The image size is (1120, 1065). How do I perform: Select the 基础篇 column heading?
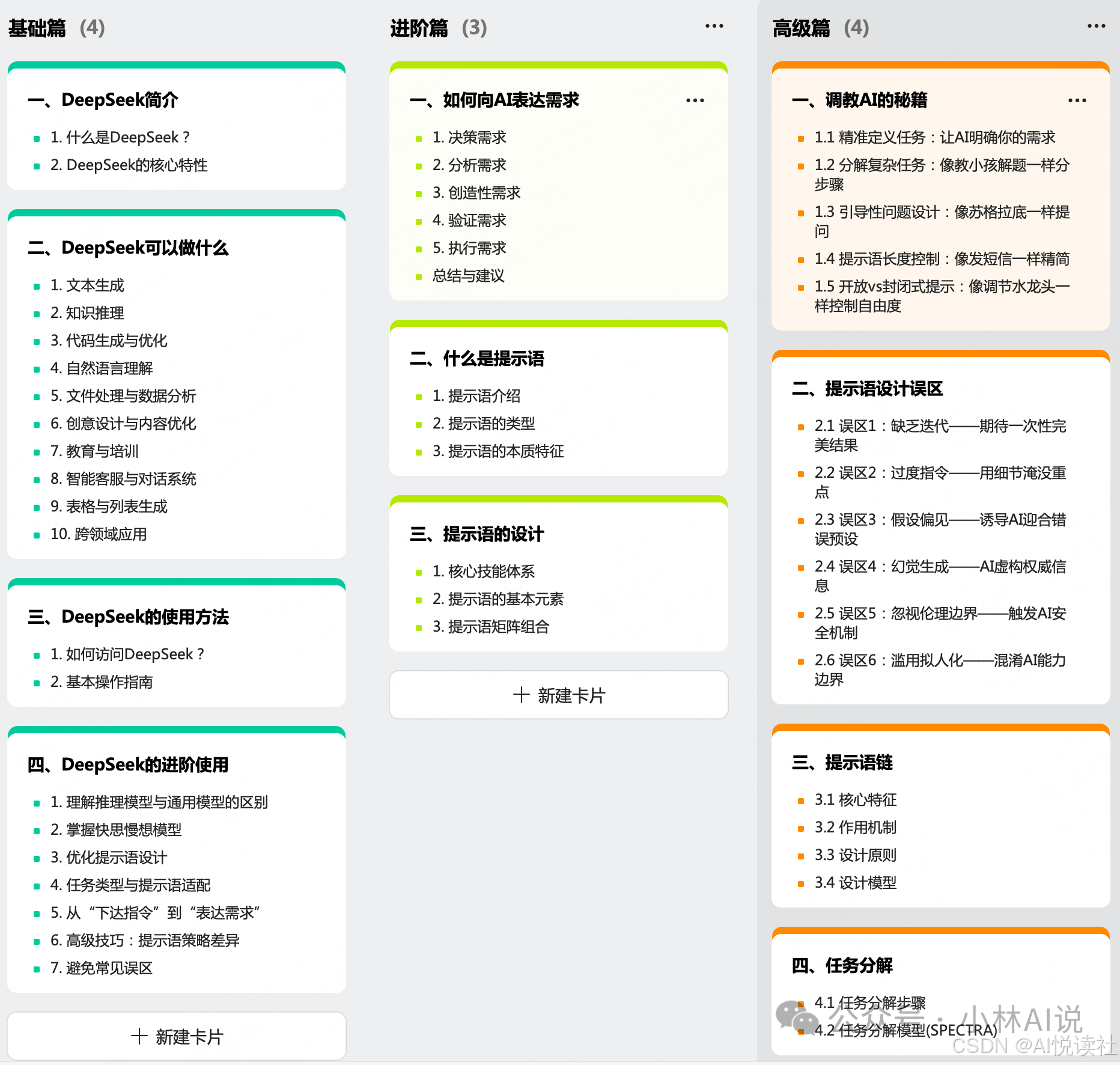[x=37, y=28]
